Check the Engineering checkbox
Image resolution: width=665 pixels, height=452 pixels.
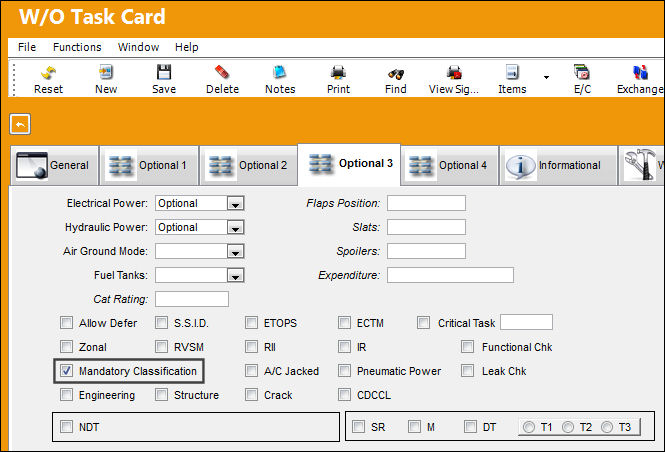pyautogui.click(x=66, y=395)
